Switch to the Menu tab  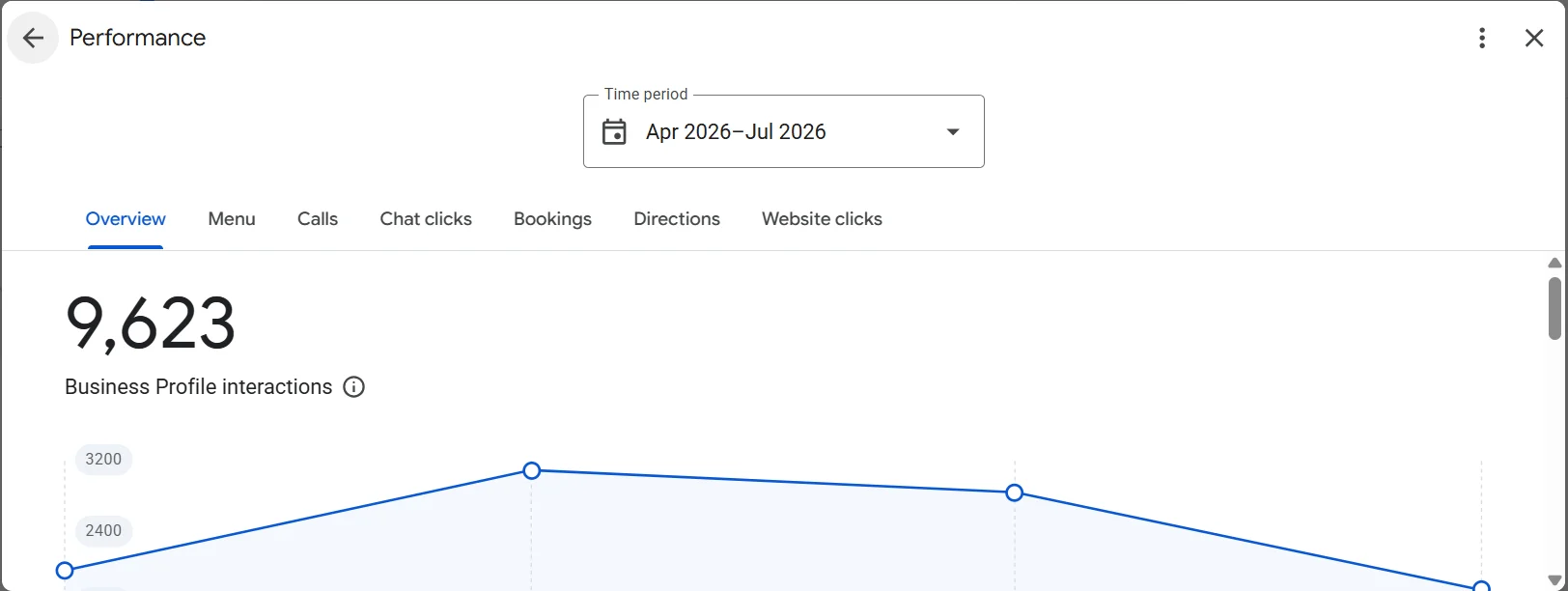pos(232,219)
